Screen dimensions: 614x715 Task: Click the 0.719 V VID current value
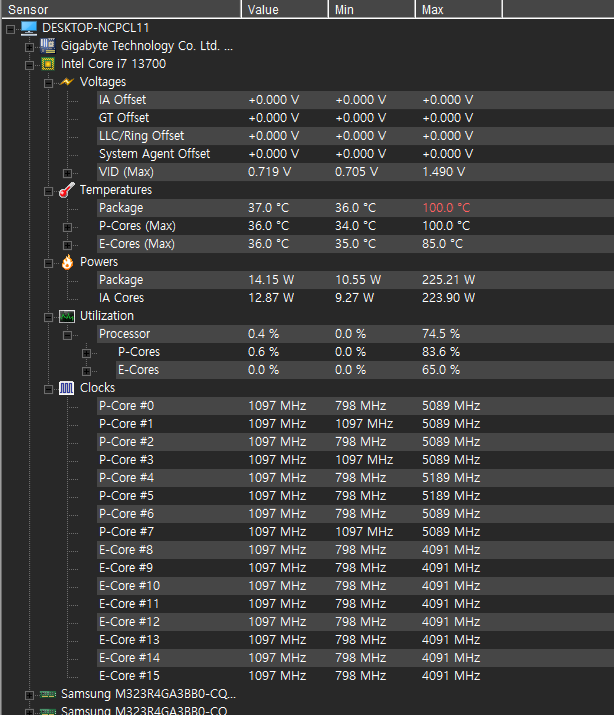click(269, 172)
